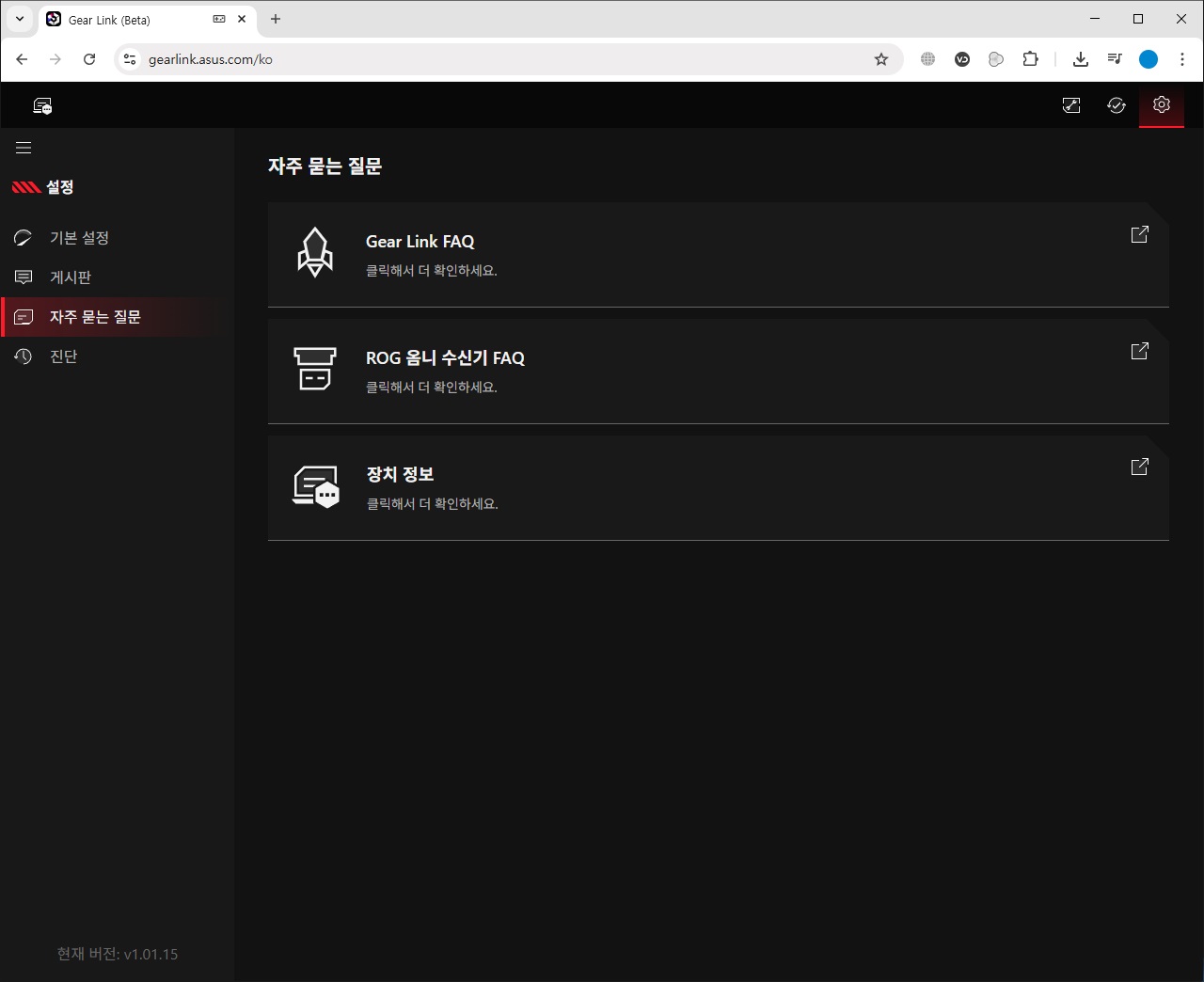The width and height of the screenshot is (1204, 982).
Task: Click the 자주 묻는 질문 sidebar icon
Action: pos(24,317)
